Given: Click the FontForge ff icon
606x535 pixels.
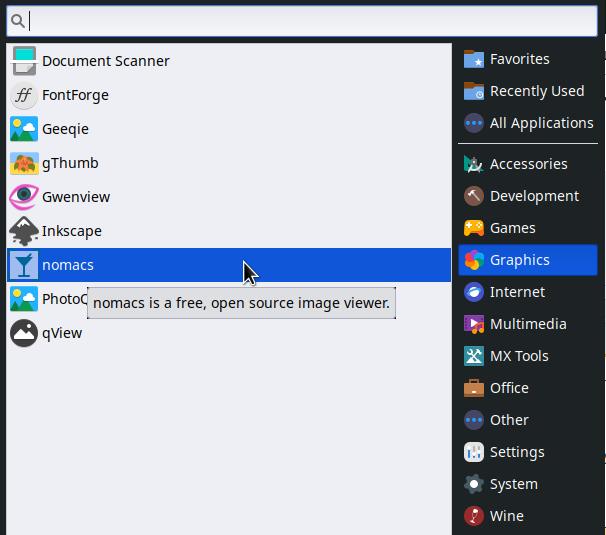Looking at the screenshot, I should [x=24, y=95].
